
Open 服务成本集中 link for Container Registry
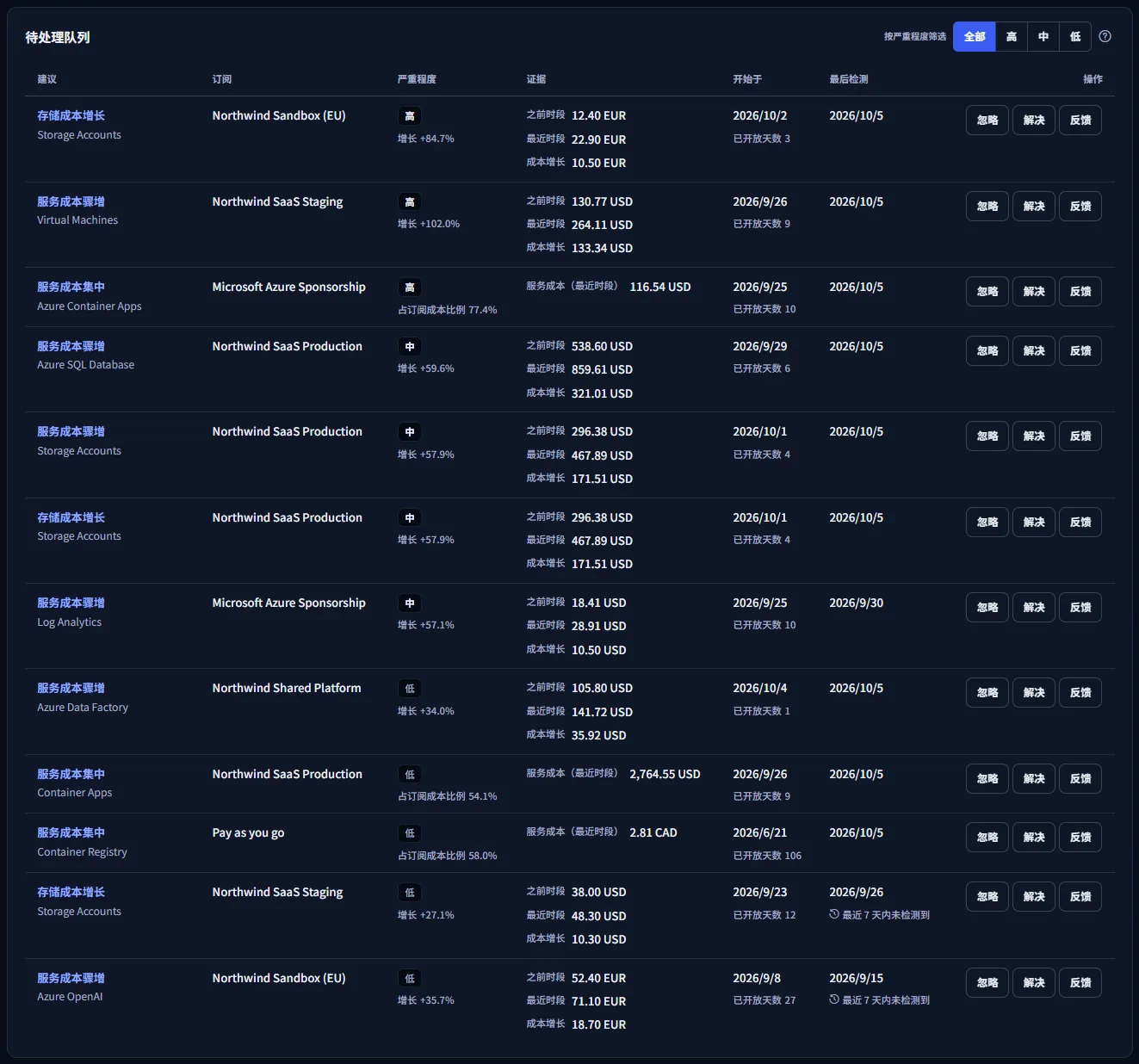click(71, 832)
